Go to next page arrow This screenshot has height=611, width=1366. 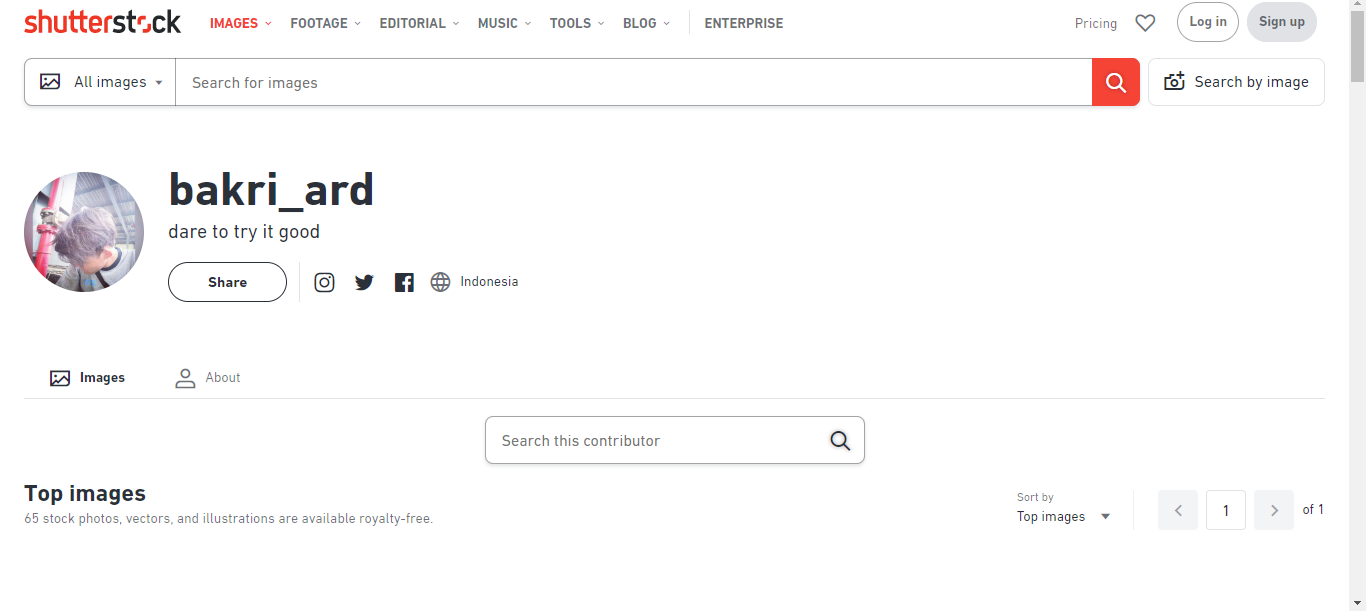[x=1274, y=510]
